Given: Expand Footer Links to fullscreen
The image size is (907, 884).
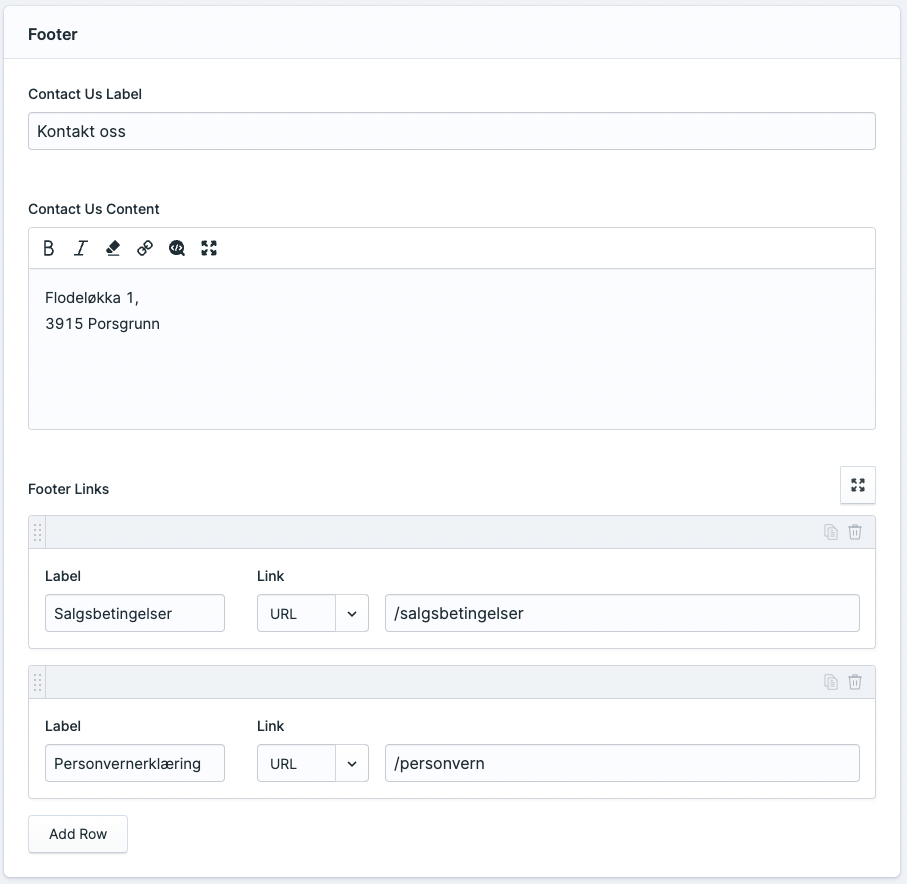Looking at the screenshot, I should (x=857, y=485).
